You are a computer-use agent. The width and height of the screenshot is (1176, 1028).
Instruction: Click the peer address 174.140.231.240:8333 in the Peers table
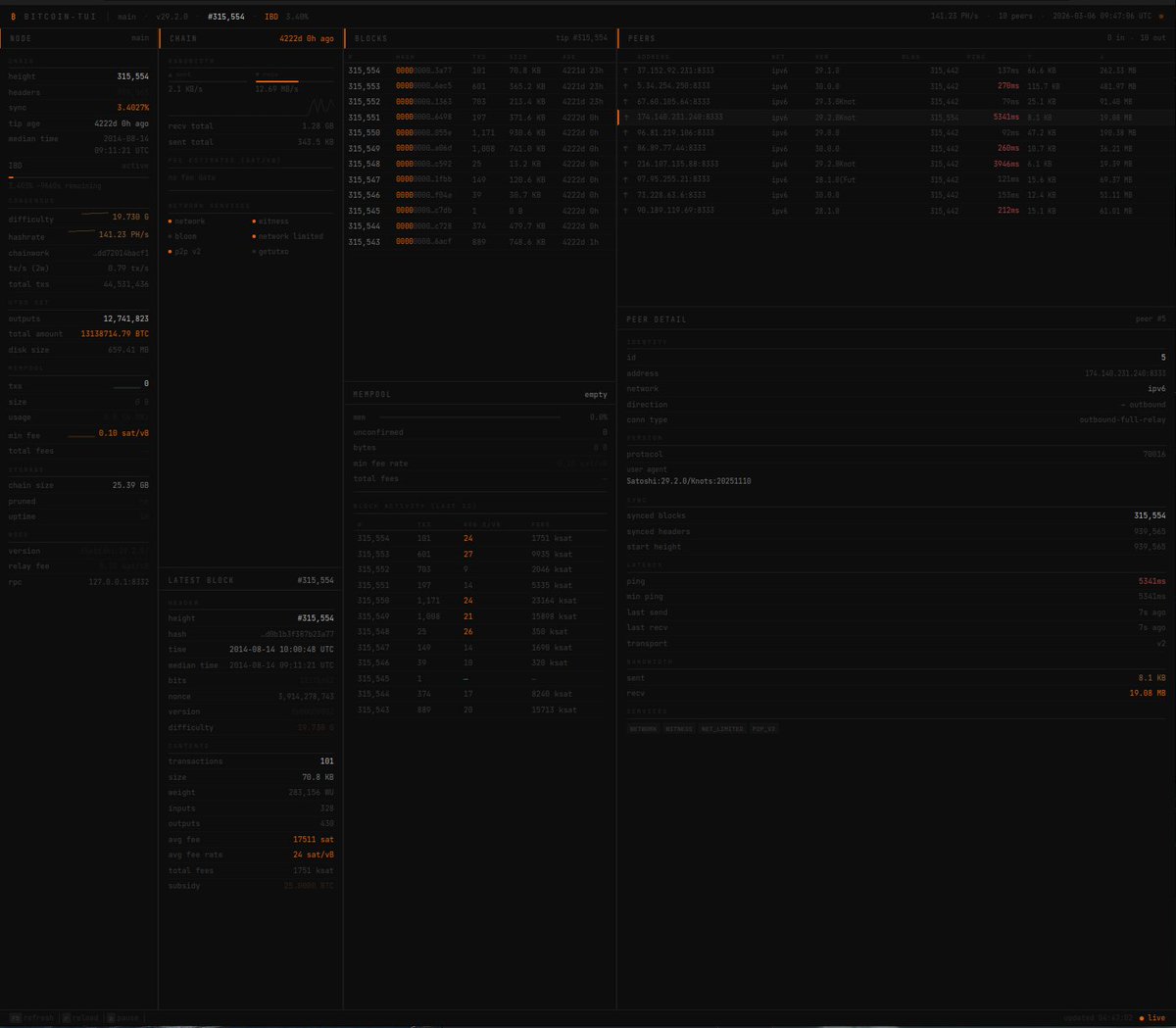coord(680,118)
